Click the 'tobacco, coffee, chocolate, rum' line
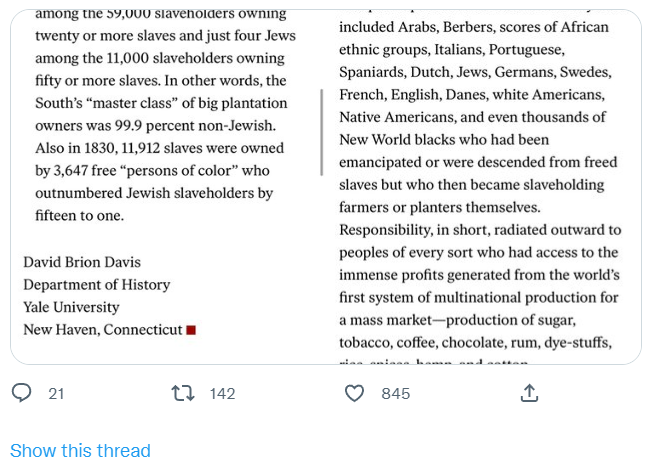658x468 pixels. tap(475, 343)
